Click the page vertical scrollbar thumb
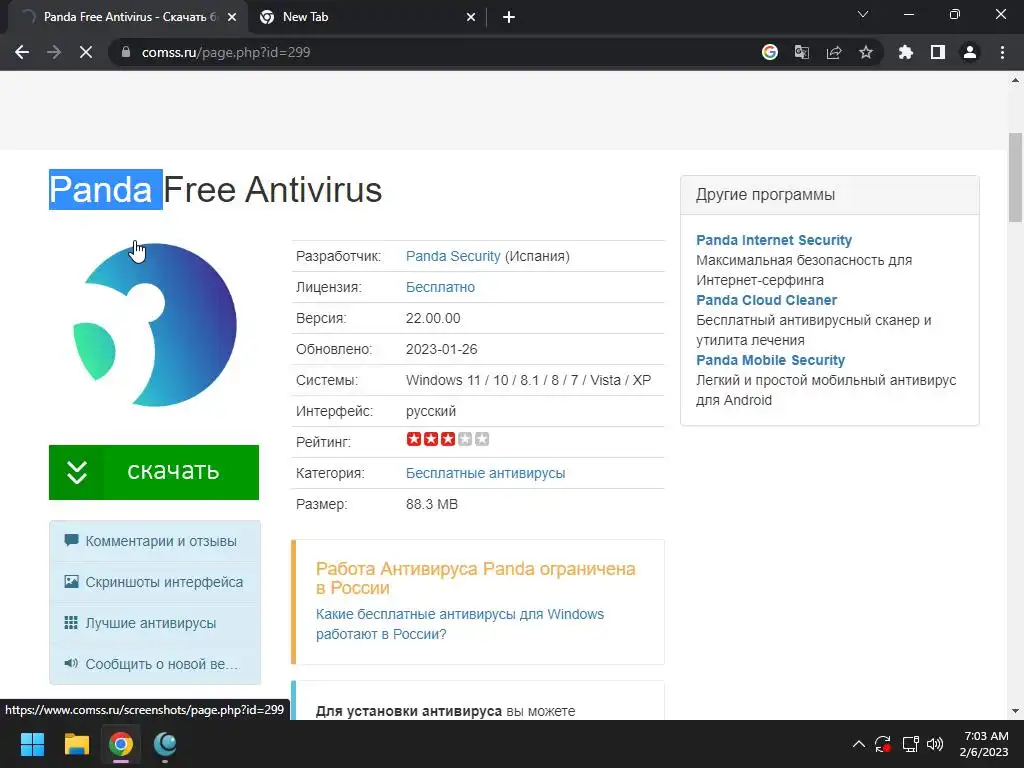The height and width of the screenshot is (768, 1024). (x=1015, y=178)
